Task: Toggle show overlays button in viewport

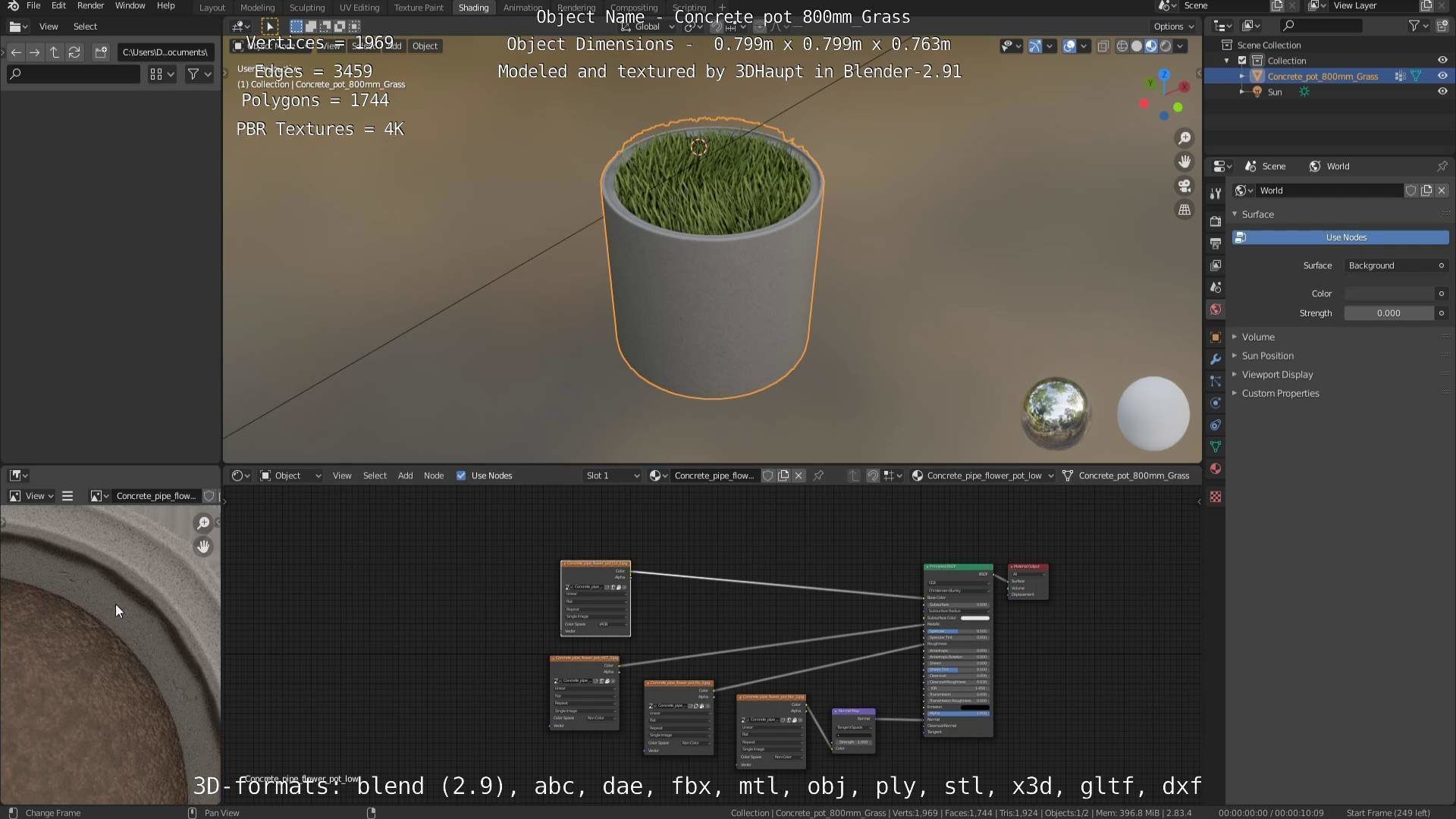Action: (1069, 46)
